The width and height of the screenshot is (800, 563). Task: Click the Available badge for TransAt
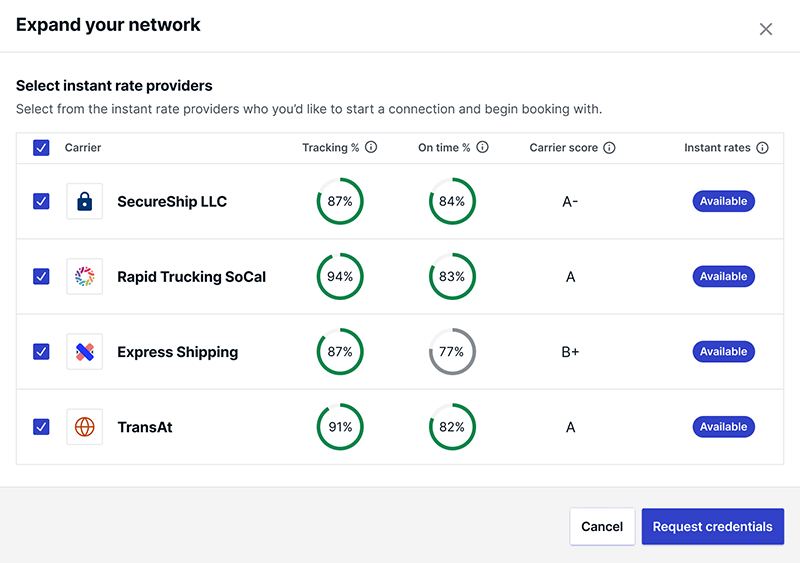click(723, 427)
